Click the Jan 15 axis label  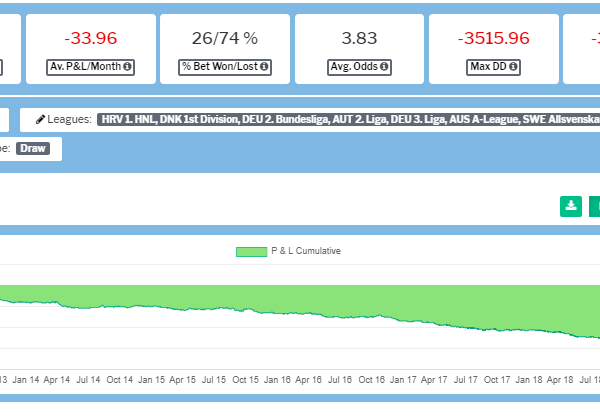(x=151, y=380)
